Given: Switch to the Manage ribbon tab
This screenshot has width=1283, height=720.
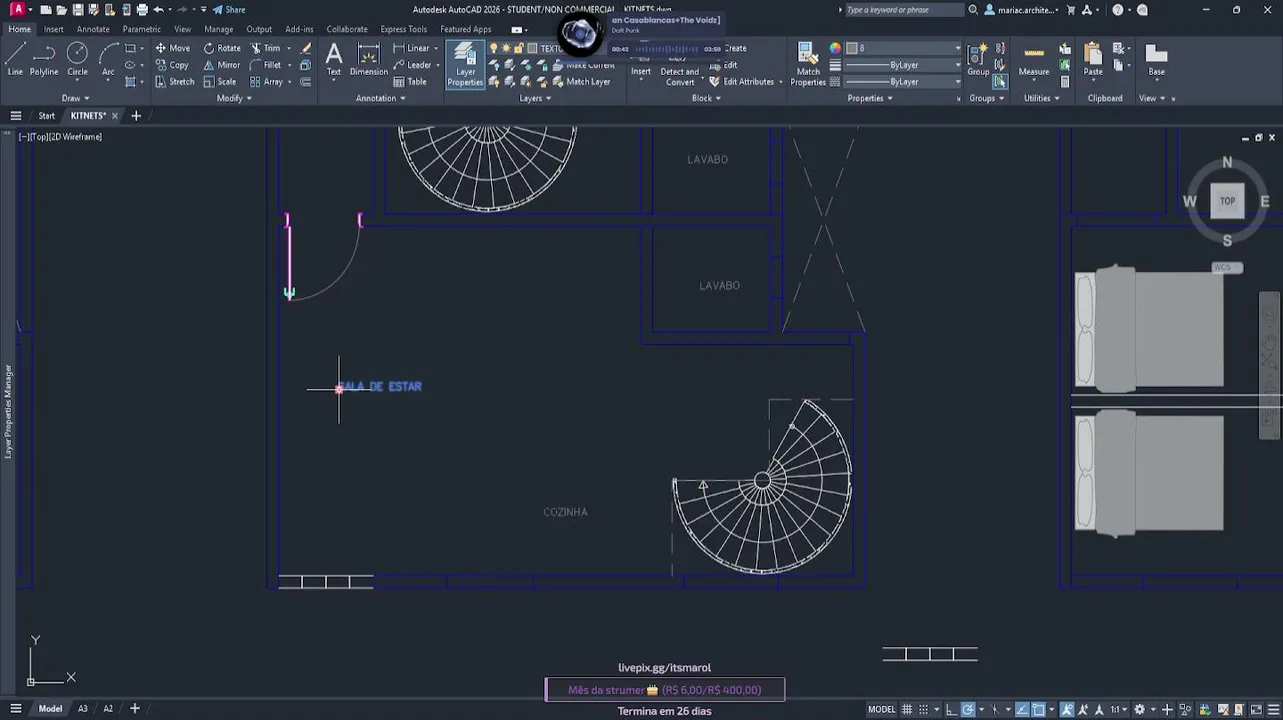Looking at the screenshot, I should pyautogui.click(x=218, y=29).
